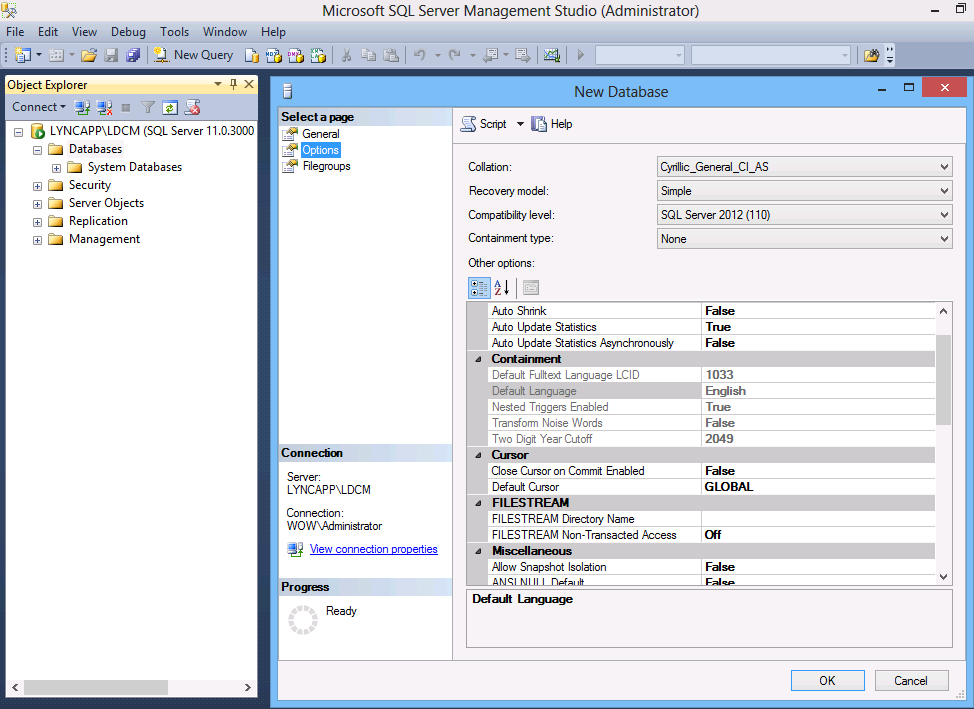Click the FILESTREAM Directory Name field
Viewport: 974px width, 709px height.
click(818, 519)
